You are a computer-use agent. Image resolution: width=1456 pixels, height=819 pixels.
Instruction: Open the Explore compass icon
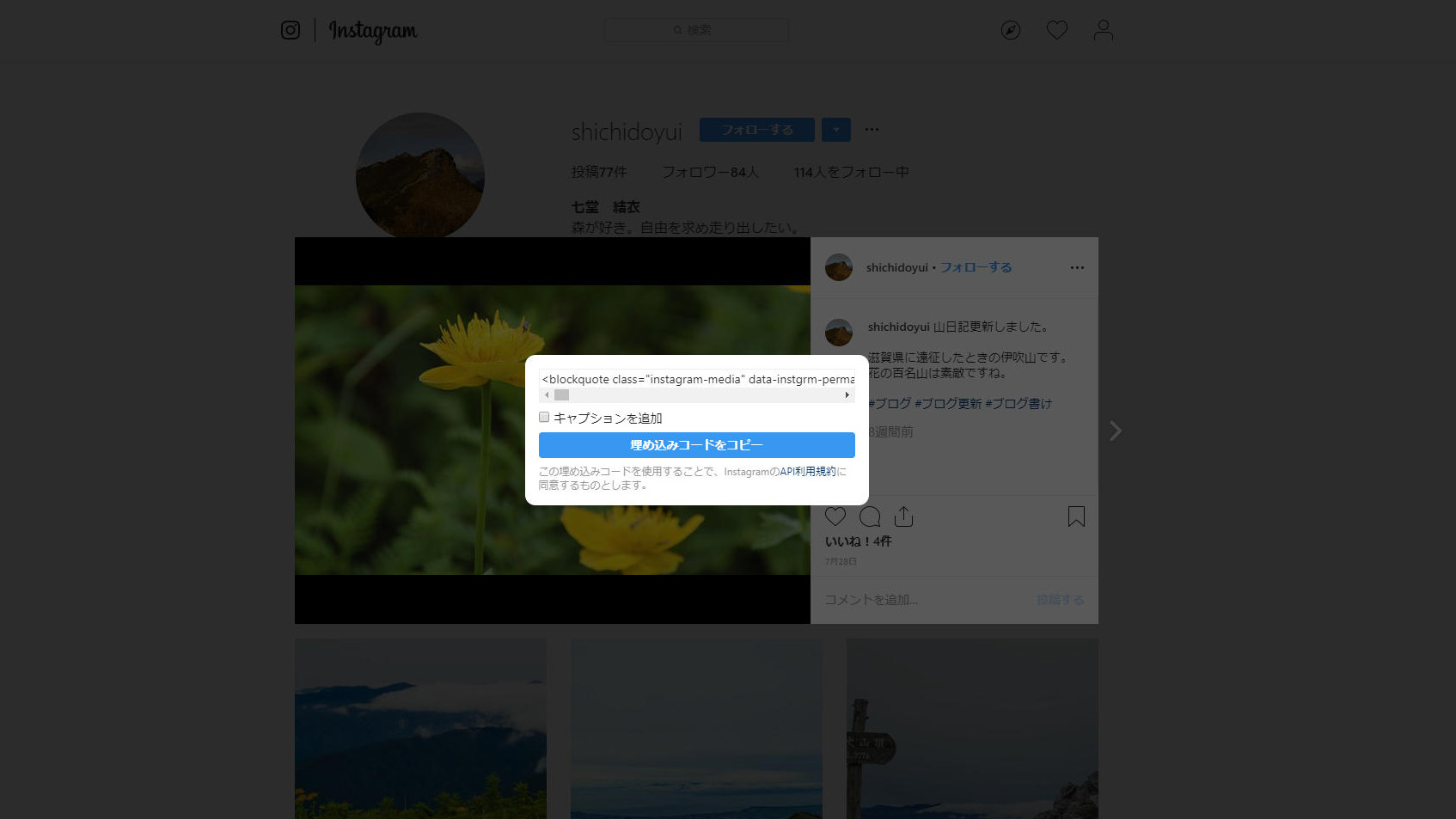pos(1011,30)
